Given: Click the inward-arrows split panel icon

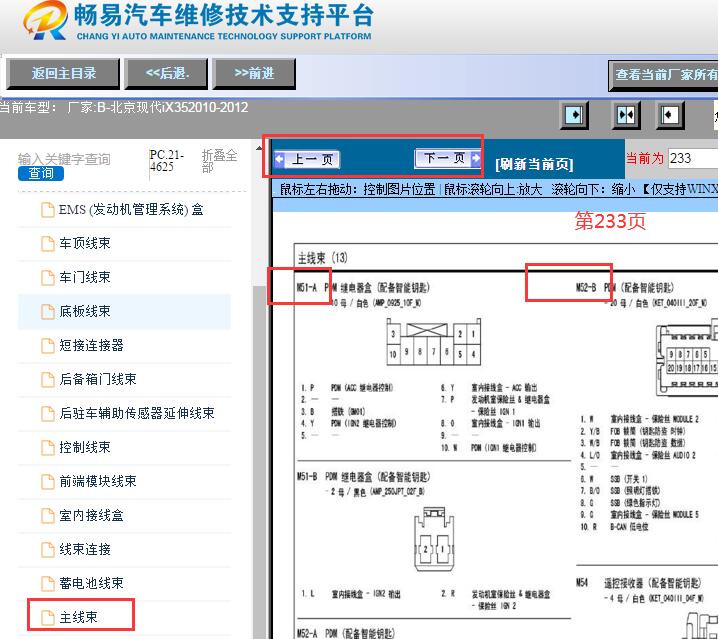Looking at the screenshot, I should click(x=626, y=115).
